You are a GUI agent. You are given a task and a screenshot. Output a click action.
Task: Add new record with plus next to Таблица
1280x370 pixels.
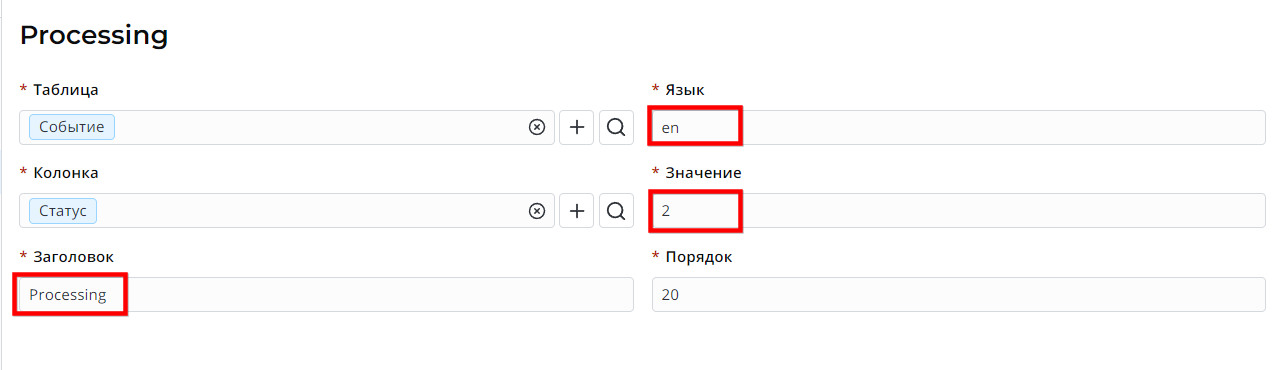pyautogui.click(x=576, y=127)
